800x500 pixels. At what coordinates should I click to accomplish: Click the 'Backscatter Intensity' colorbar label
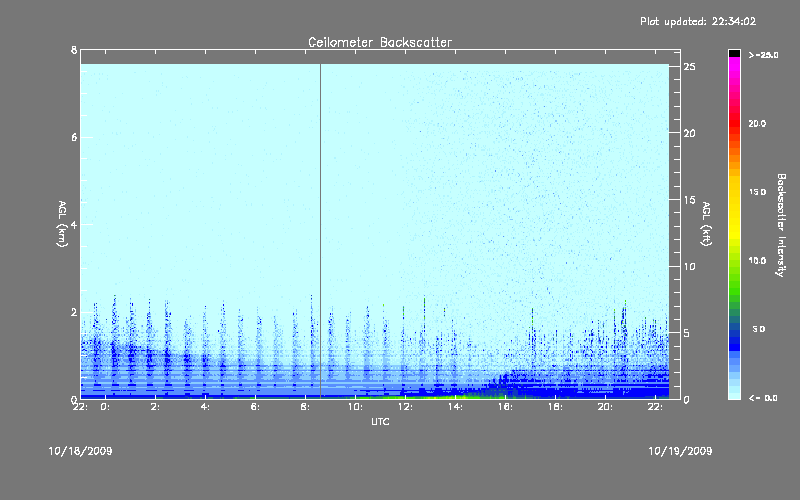click(x=781, y=225)
